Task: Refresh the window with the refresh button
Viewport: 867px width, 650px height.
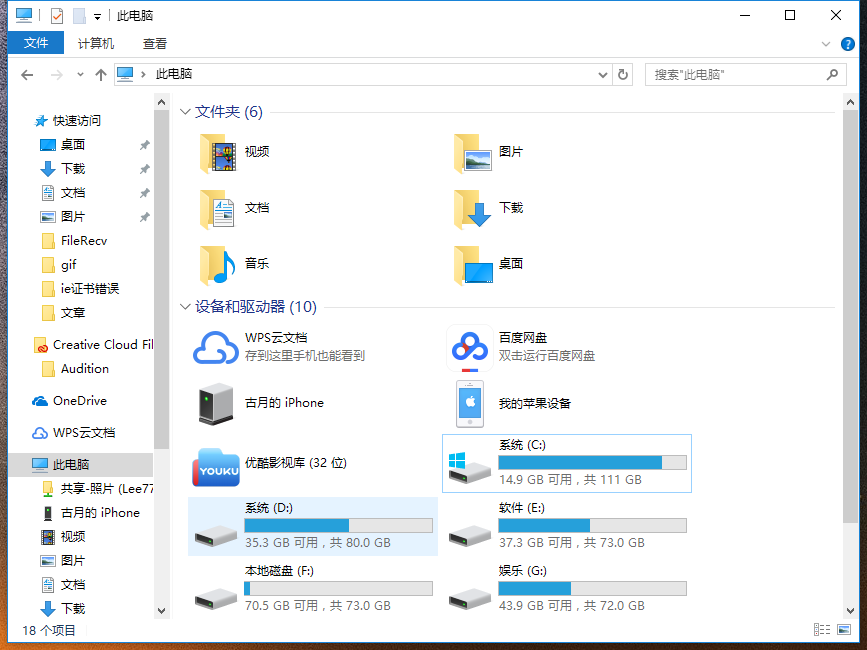Action: [622, 75]
